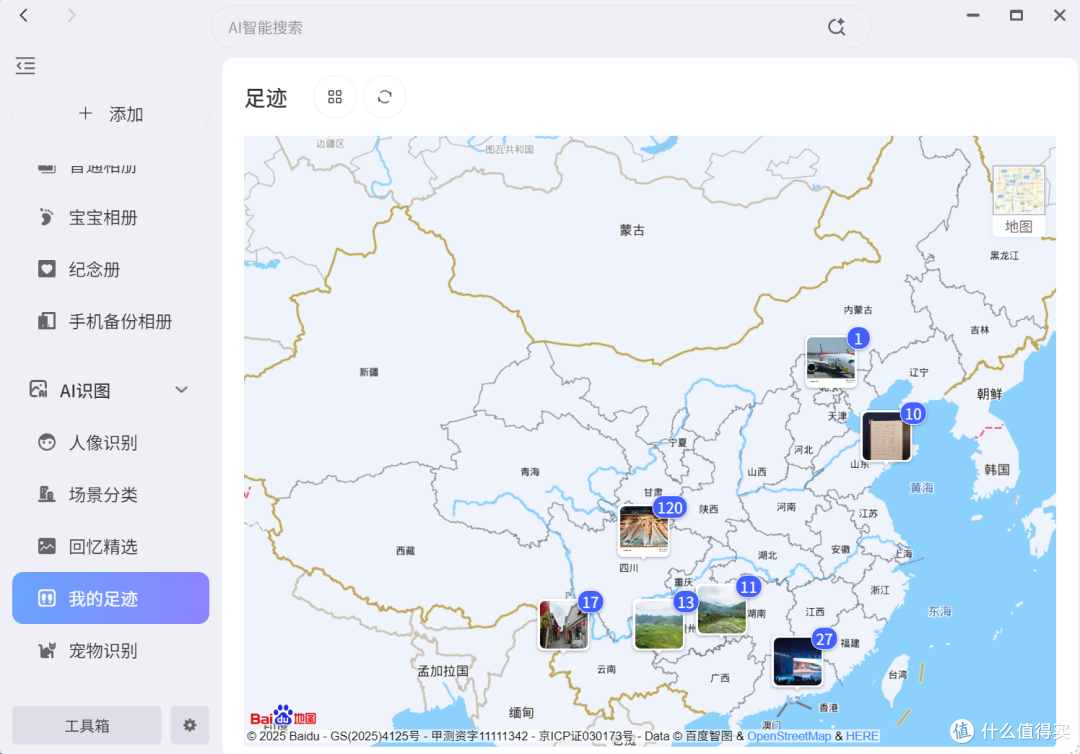1080x754 pixels.
Task: Click the 台湾 map label
Action: (x=897, y=675)
